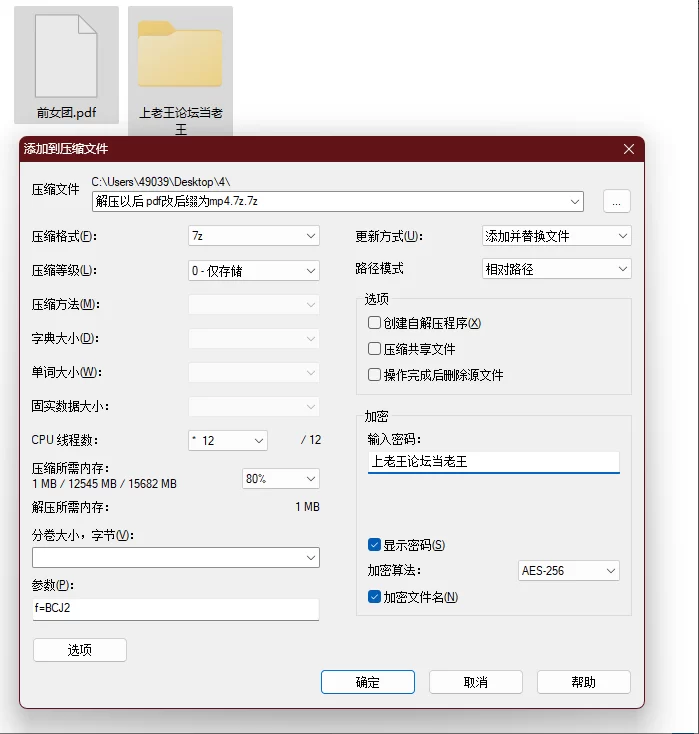Click the / 12 thread count text
Screen dimensions: 699x734
click(x=311, y=440)
